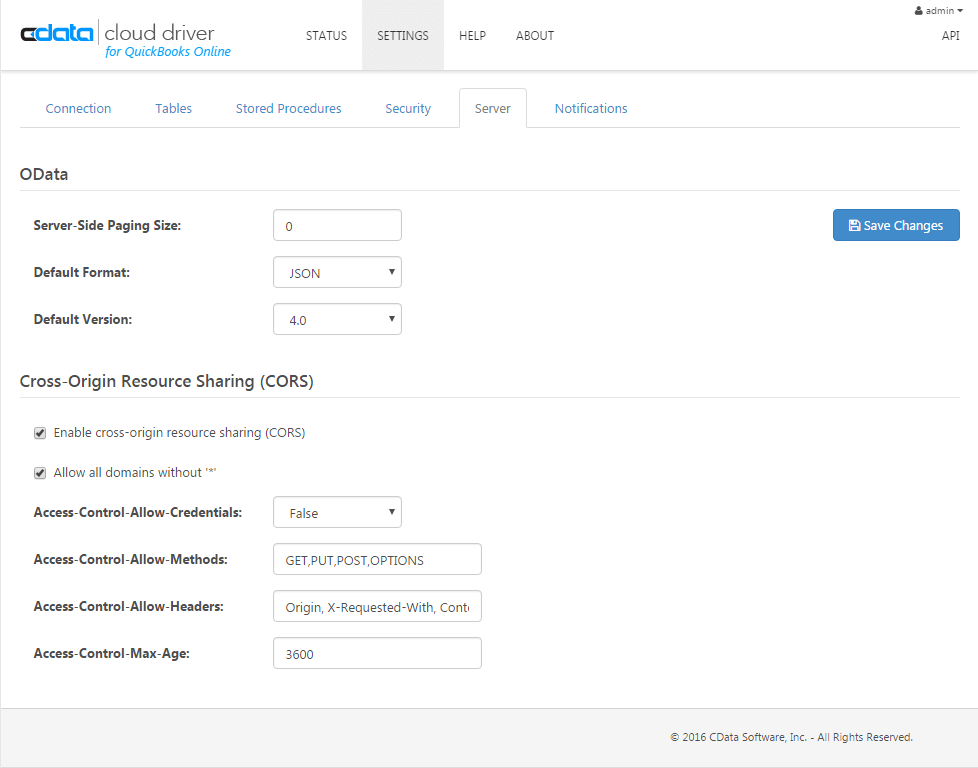Click the Server-Side Paging Size field
Viewport: 978px width, 768px height.
[x=337, y=225]
